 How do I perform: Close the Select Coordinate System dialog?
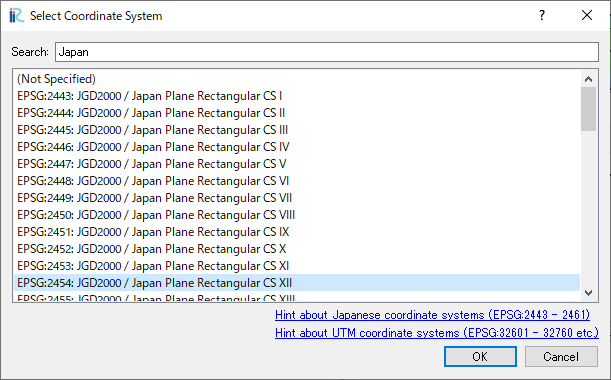pyautogui.click(x=587, y=16)
